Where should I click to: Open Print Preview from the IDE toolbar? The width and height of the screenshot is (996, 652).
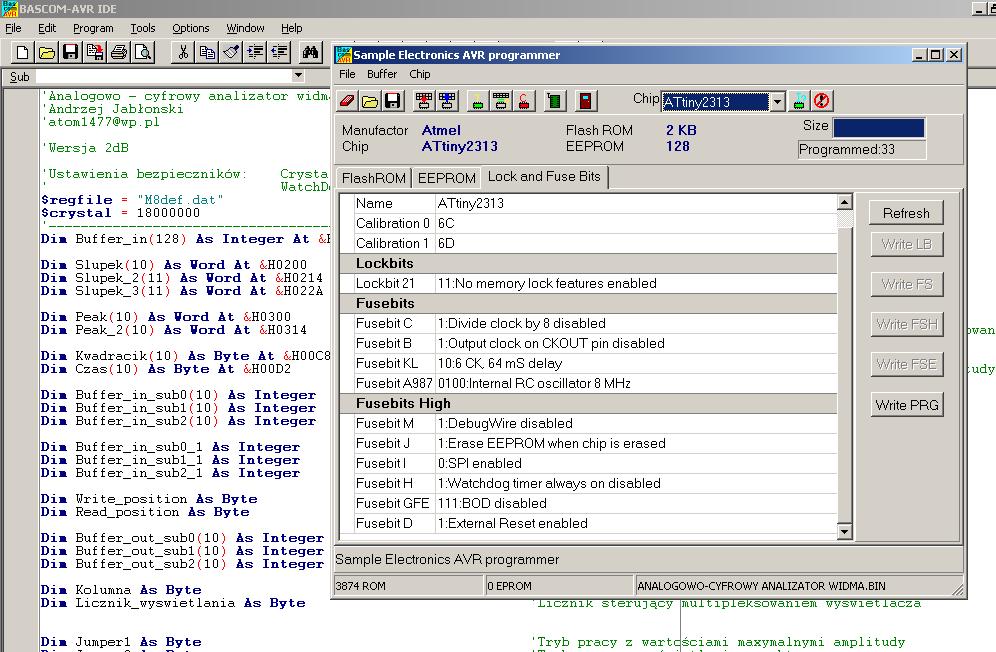(143, 53)
